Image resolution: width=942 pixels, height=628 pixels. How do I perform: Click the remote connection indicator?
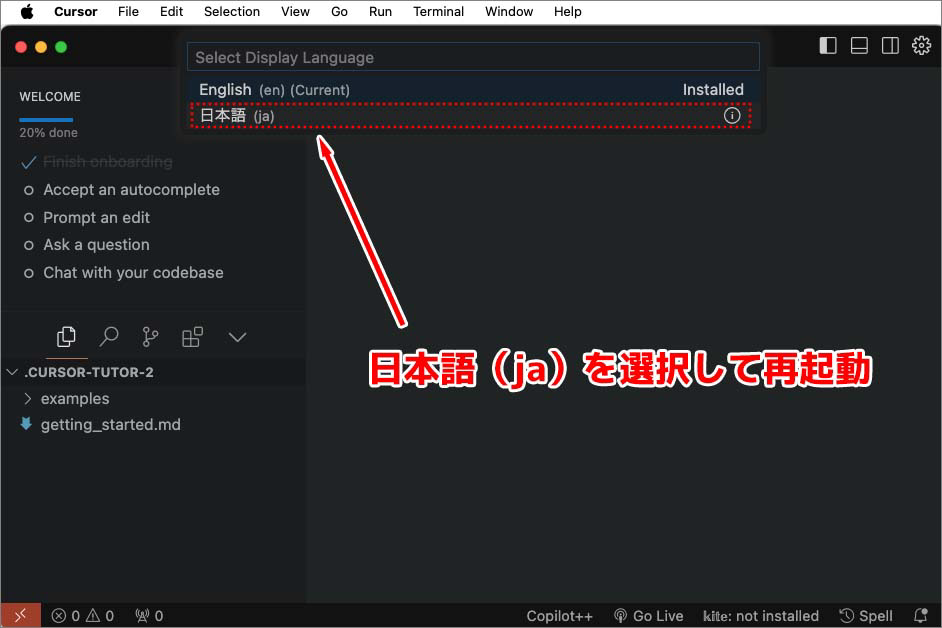coord(20,615)
